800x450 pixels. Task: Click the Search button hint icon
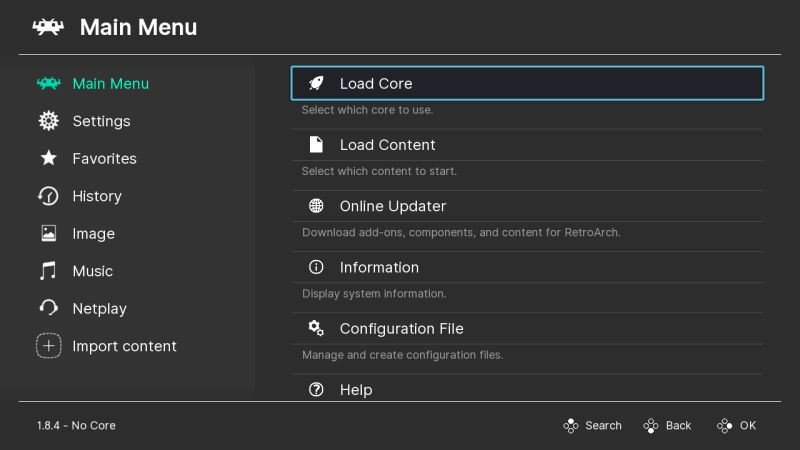(571, 426)
